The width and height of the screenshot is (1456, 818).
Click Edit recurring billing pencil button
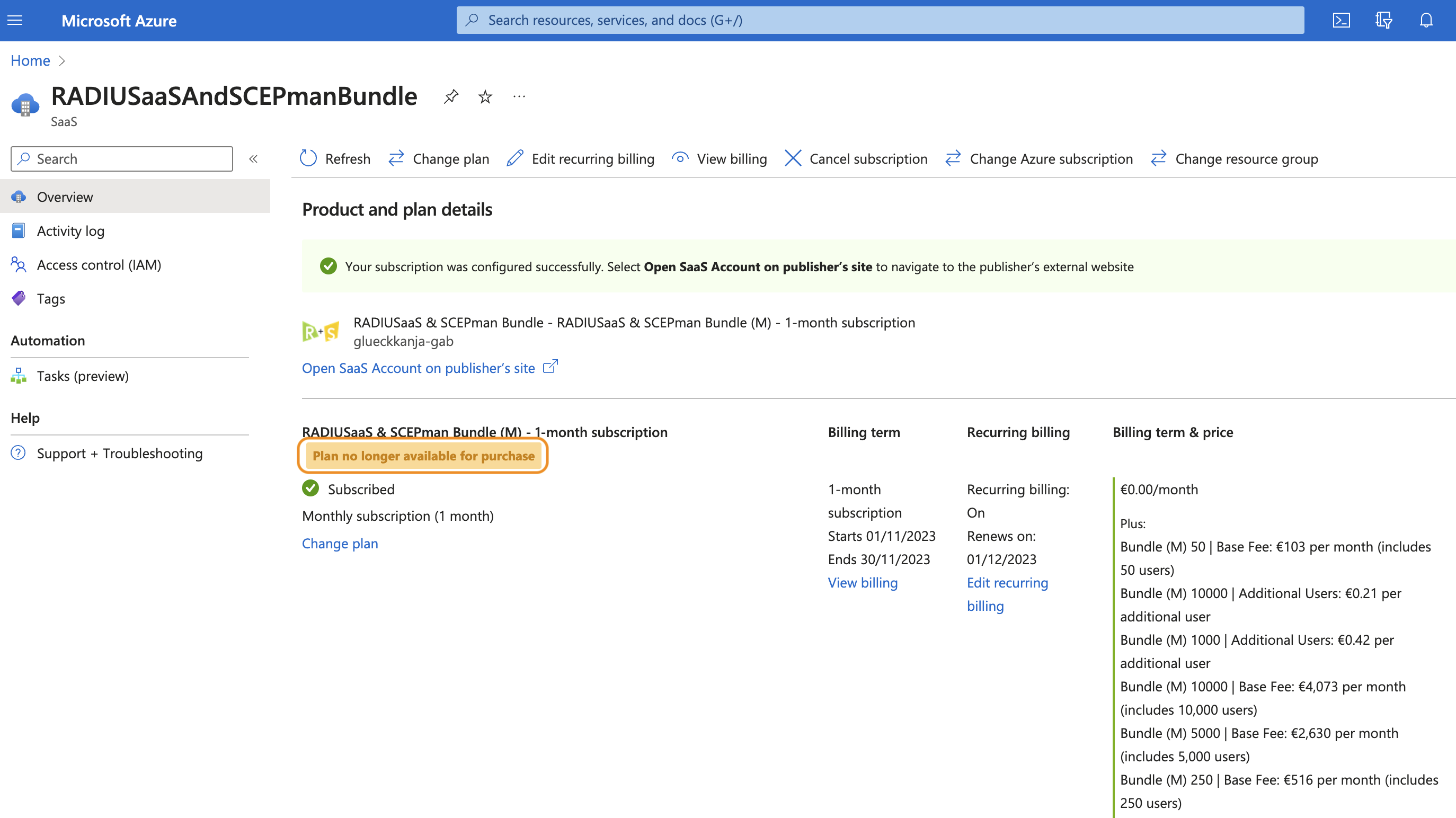pyautogui.click(x=581, y=159)
